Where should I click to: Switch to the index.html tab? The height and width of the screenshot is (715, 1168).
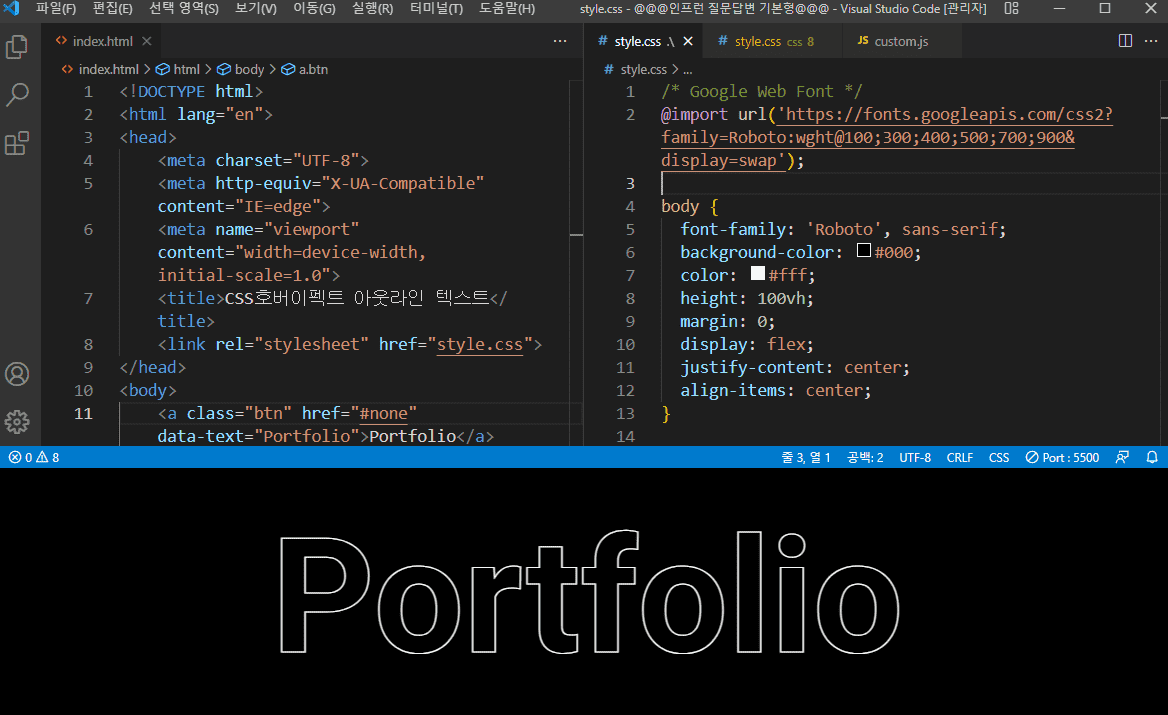[102, 41]
